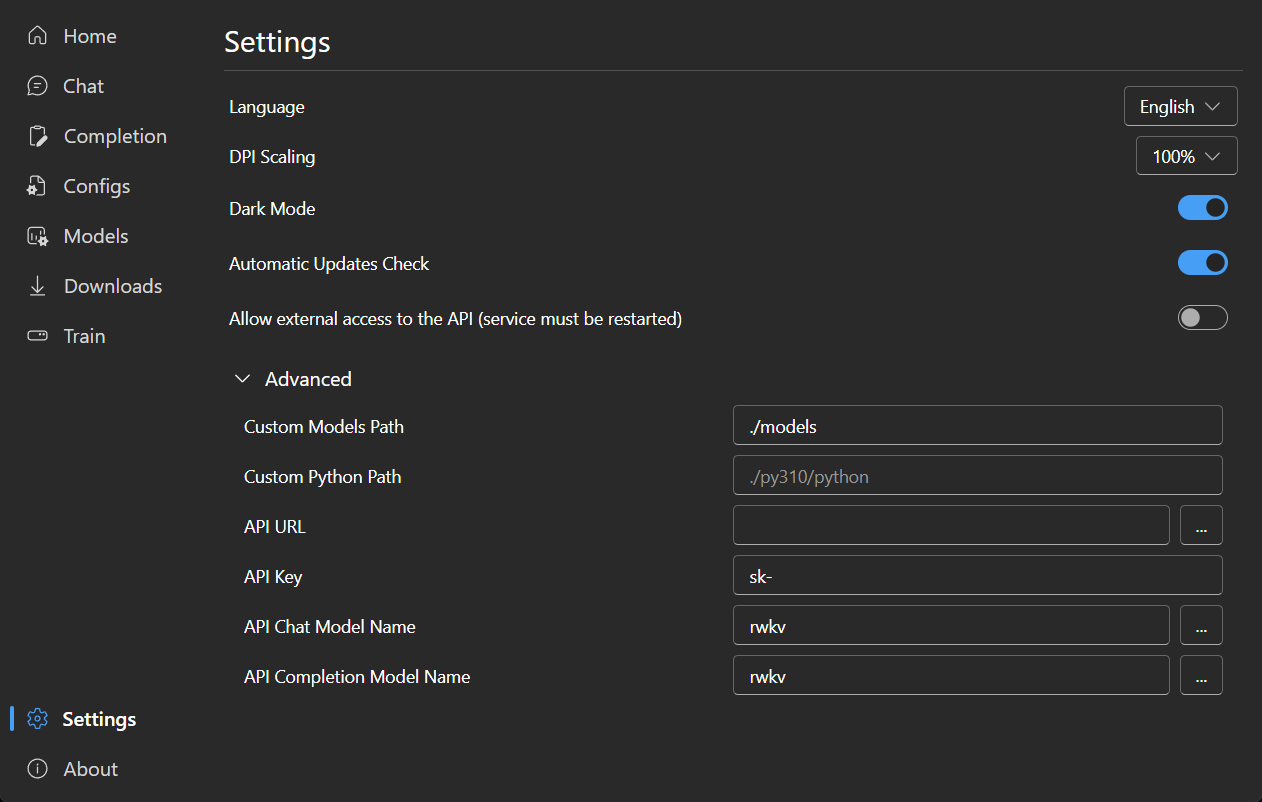Disable Automatic Updates Check toggle
The height and width of the screenshot is (802, 1262).
pos(1202,263)
